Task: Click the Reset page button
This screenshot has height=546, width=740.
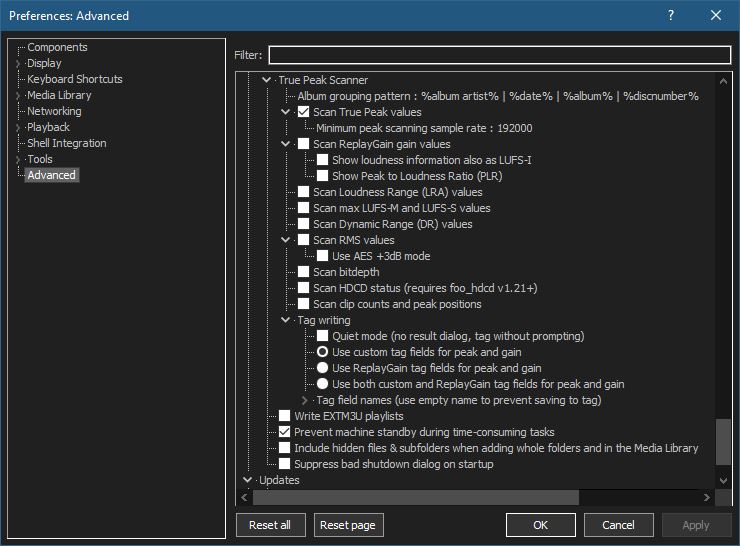Action: 349,525
